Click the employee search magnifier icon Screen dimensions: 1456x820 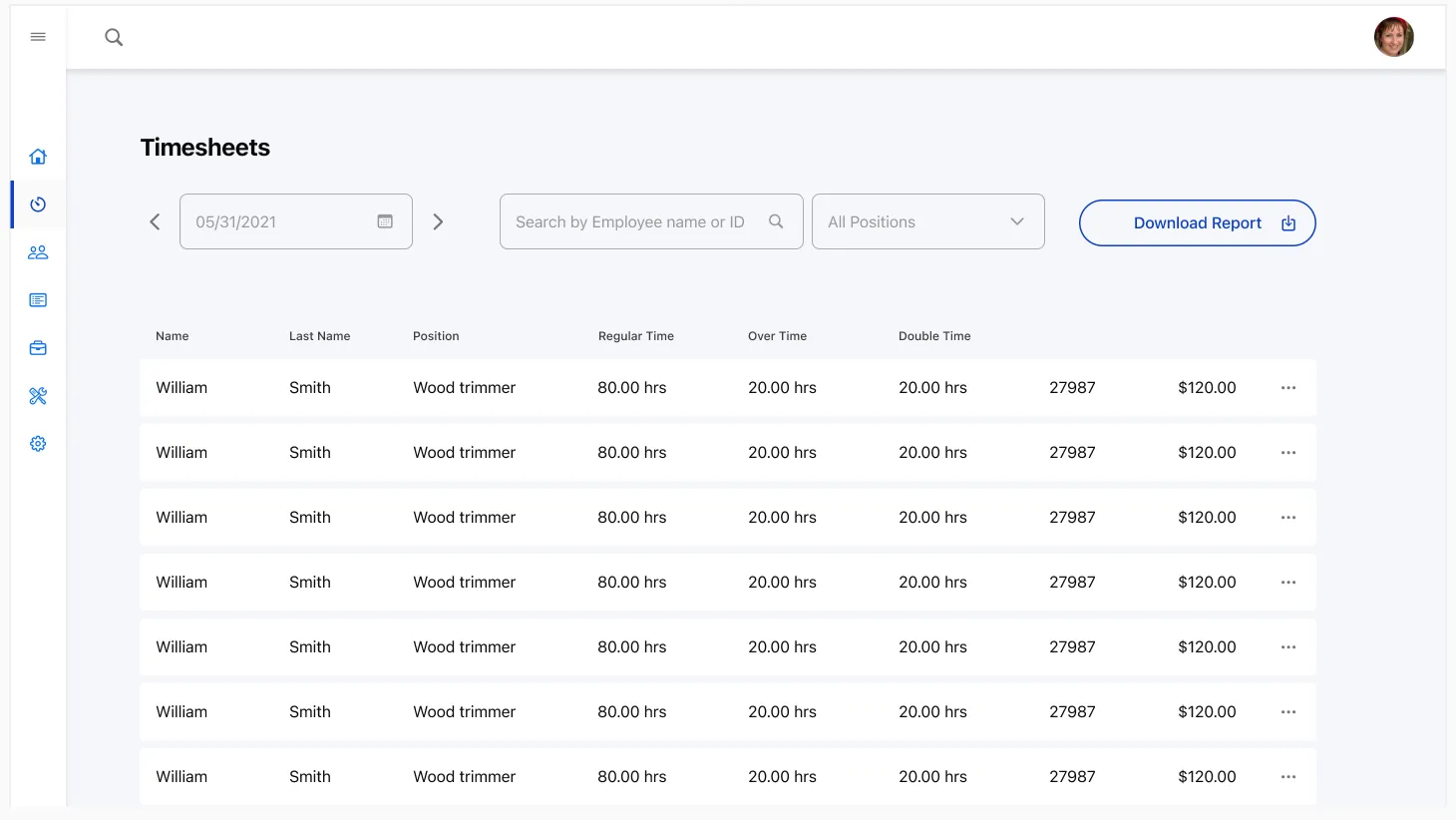coord(776,221)
